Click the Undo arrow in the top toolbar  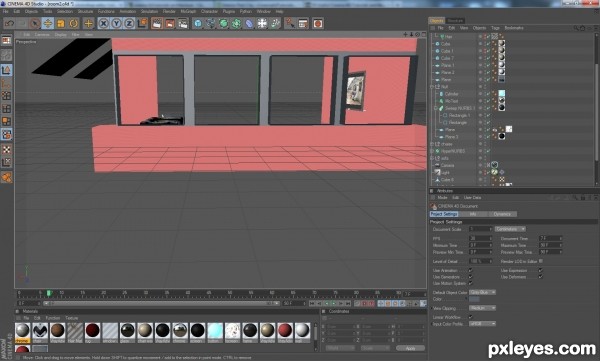pos(9,24)
